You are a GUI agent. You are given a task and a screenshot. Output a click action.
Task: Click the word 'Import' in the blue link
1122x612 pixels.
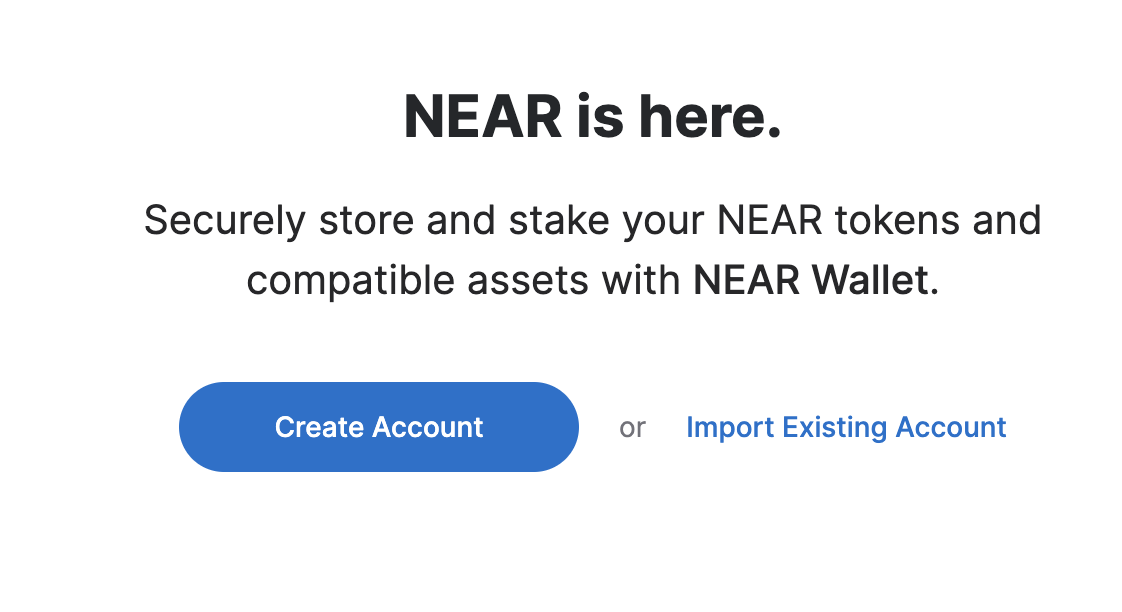click(x=730, y=429)
